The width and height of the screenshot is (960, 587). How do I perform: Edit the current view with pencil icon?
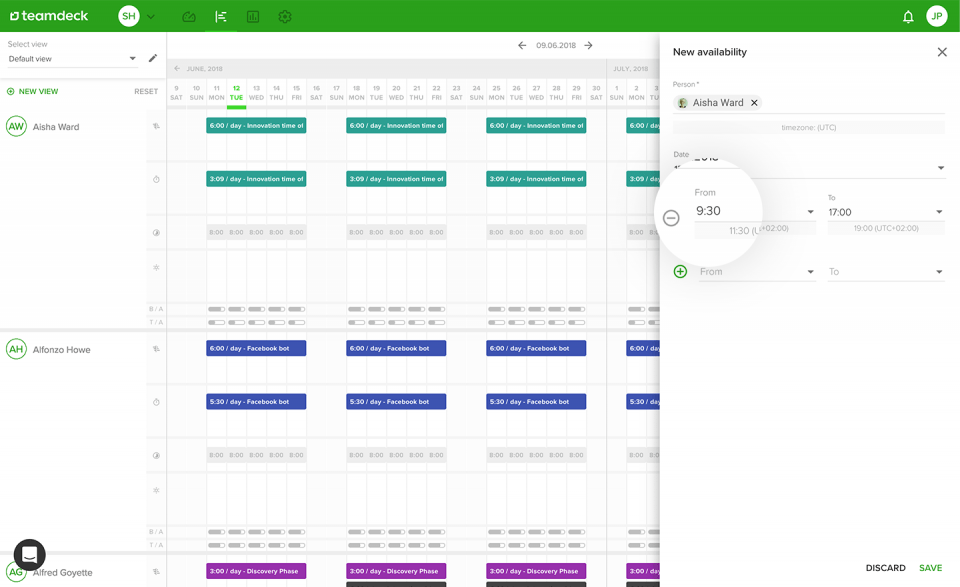153,58
